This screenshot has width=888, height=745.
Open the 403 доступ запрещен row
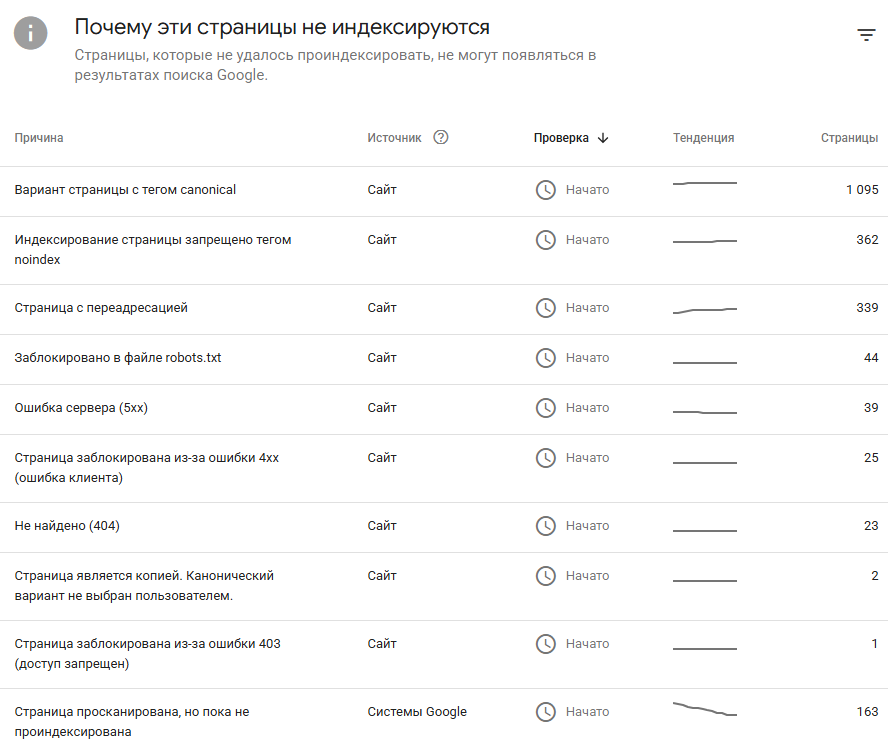point(444,654)
